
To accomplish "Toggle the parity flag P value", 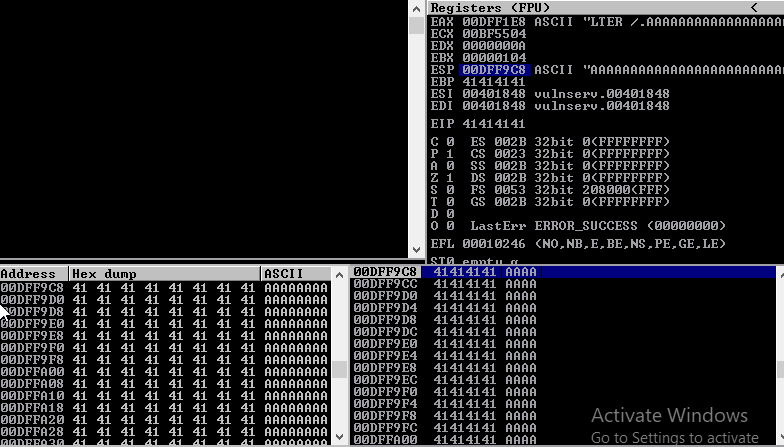I will (x=450, y=154).
